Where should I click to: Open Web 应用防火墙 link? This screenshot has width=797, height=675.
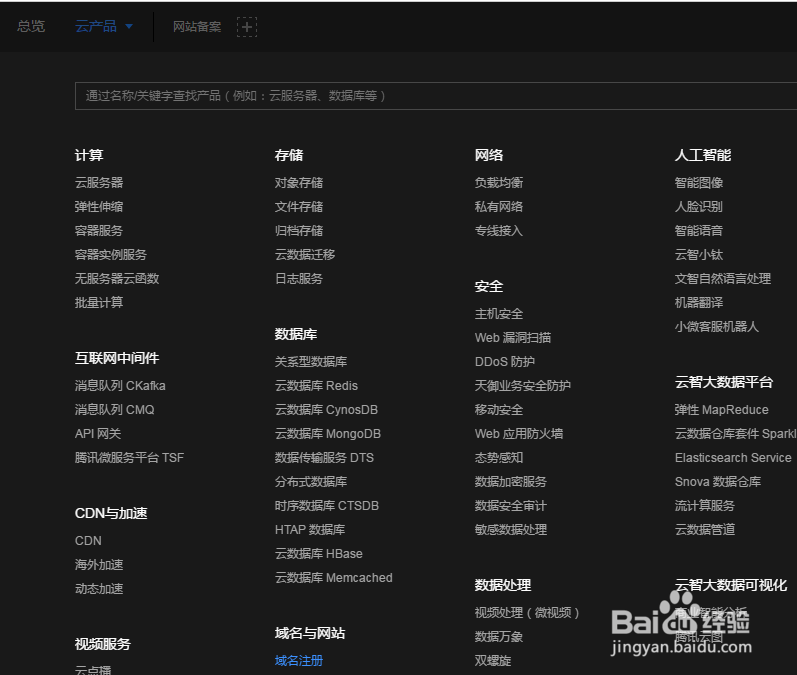click(519, 433)
